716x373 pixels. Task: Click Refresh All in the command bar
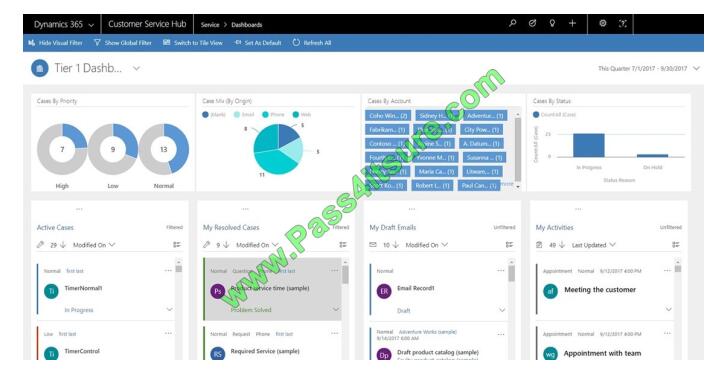pyautogui.click(x=312, y=42)
